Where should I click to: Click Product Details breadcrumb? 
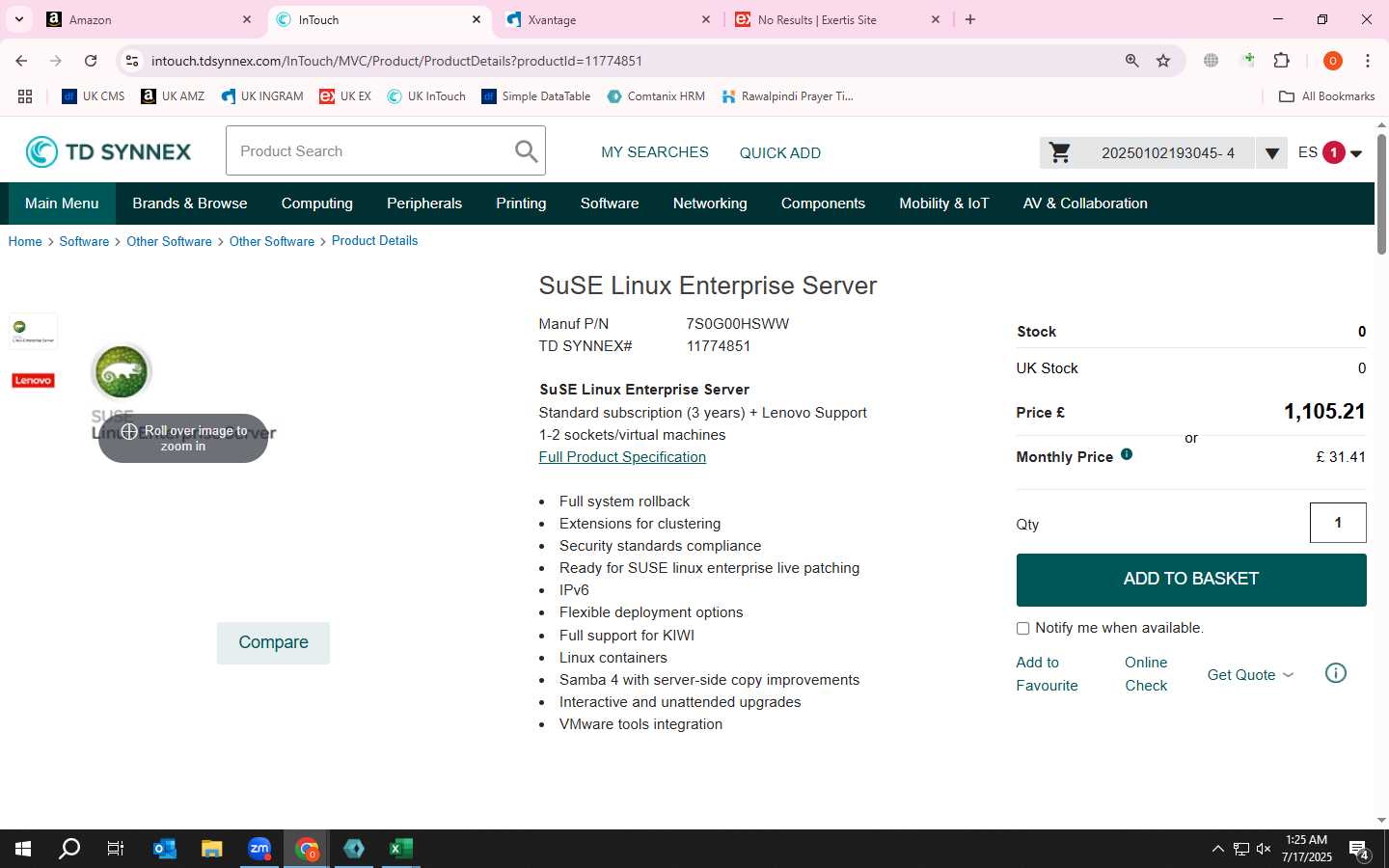click(374, 241)
